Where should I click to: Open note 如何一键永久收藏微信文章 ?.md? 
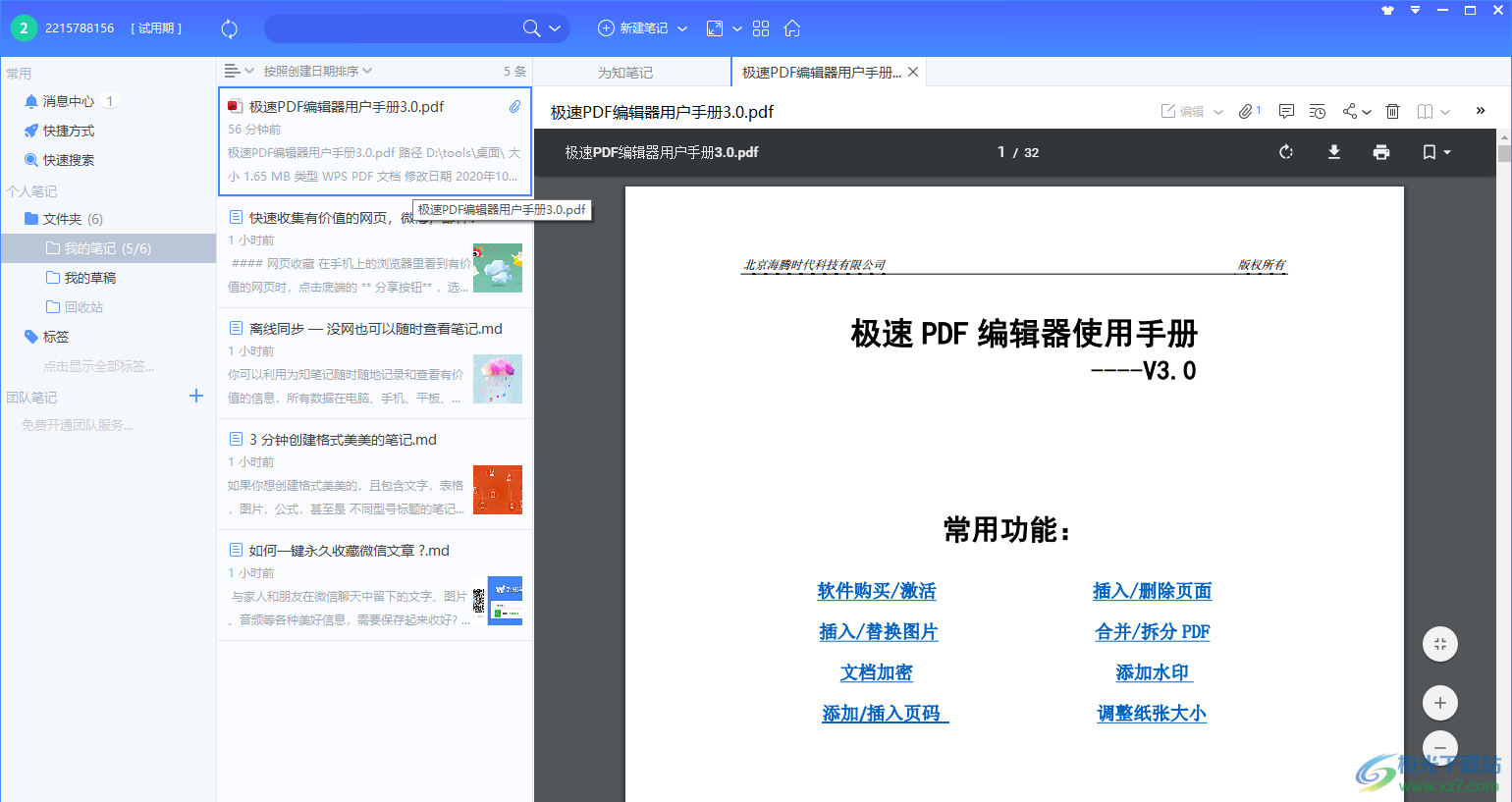pos(375,586)
